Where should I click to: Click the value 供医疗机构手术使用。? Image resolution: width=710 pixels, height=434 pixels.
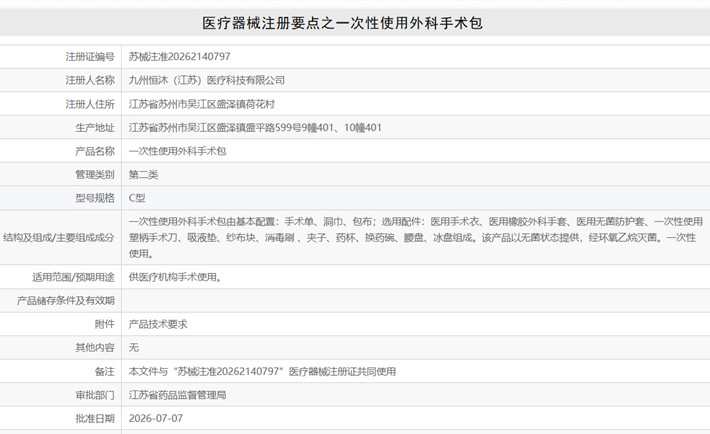pos(175,277)
